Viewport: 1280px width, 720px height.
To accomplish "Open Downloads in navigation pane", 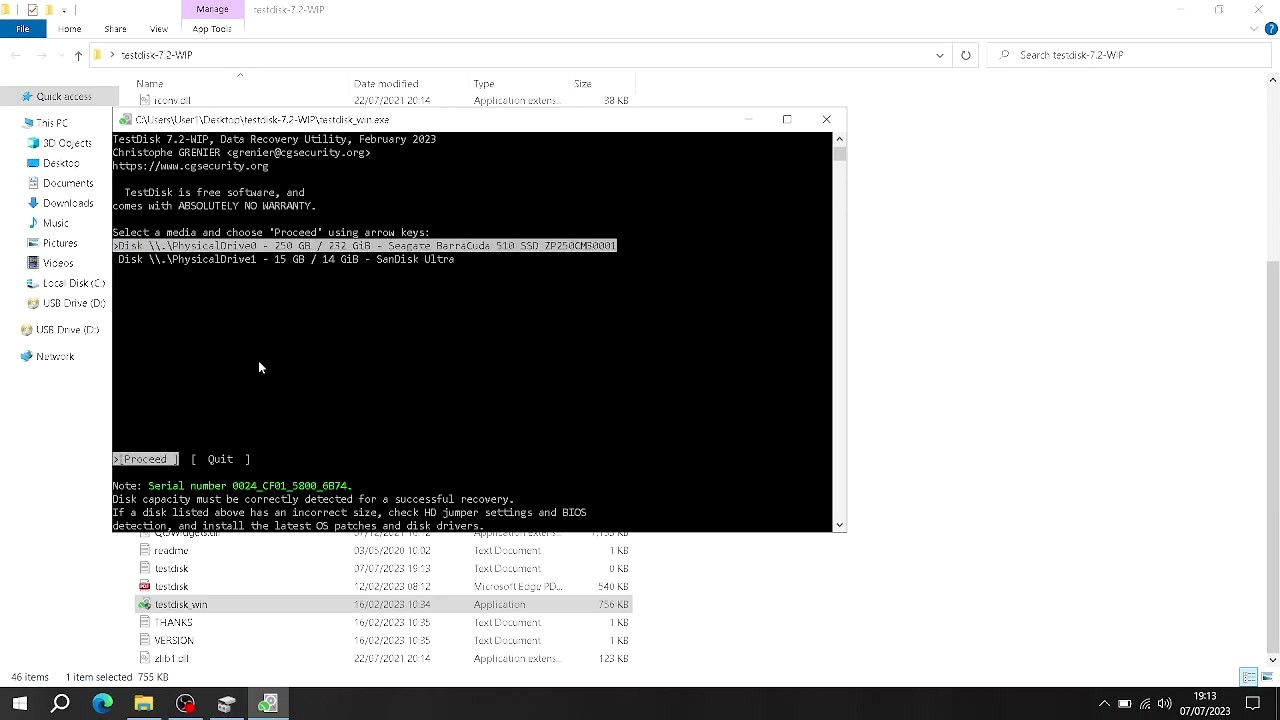I will click(x=68, y=203).
